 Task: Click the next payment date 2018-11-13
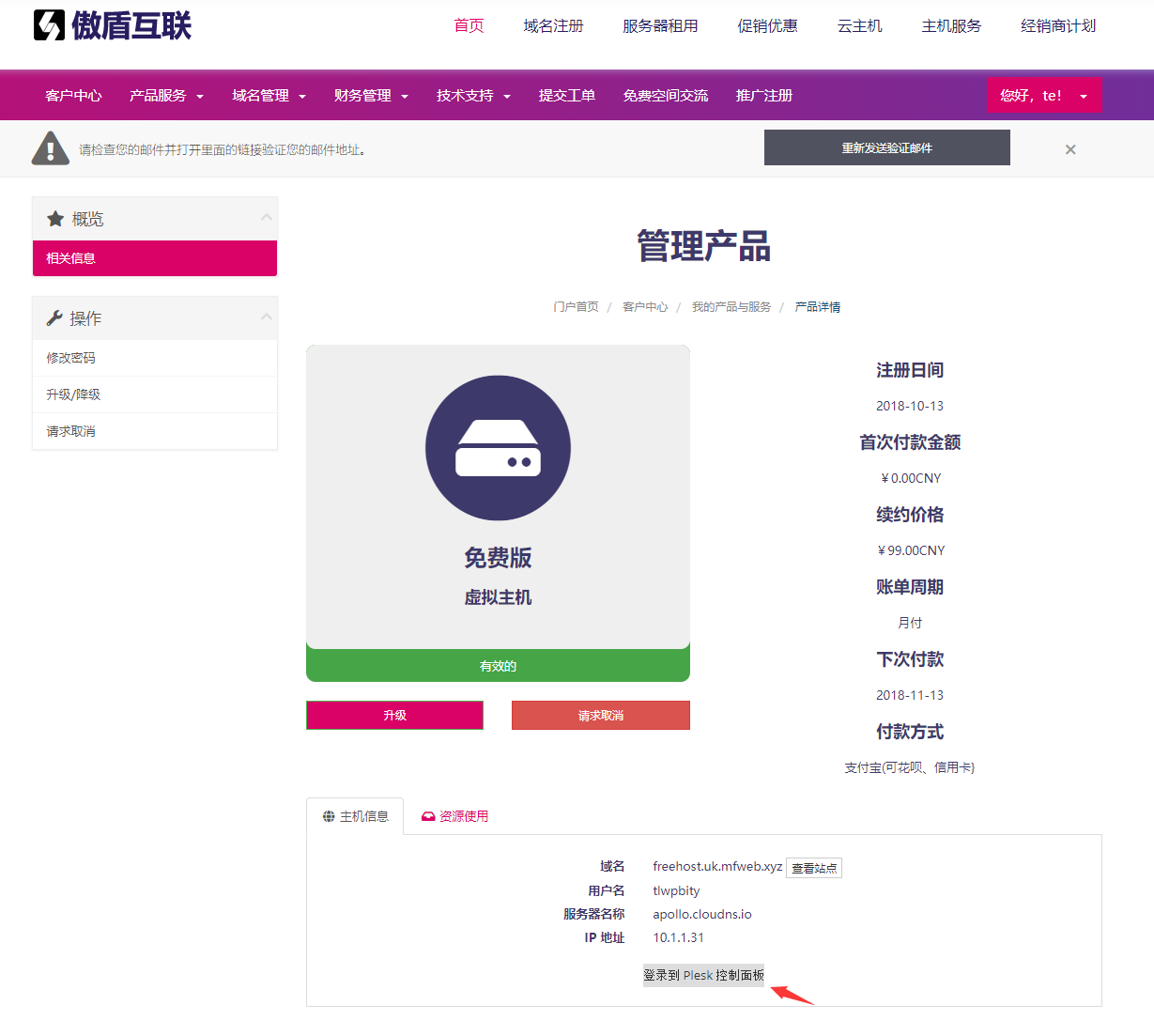coord(910,695)
